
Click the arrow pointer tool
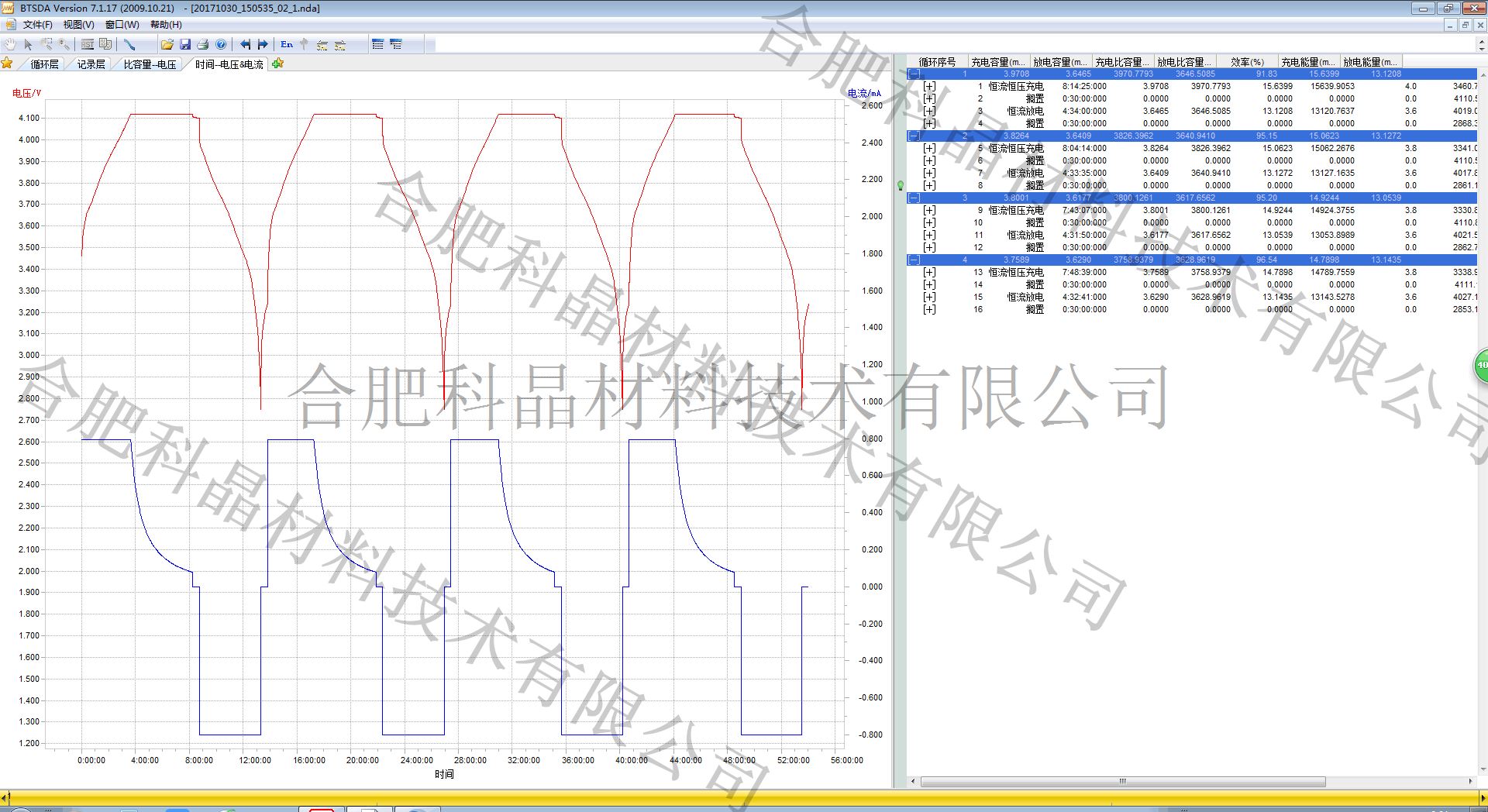pos(29,45)
